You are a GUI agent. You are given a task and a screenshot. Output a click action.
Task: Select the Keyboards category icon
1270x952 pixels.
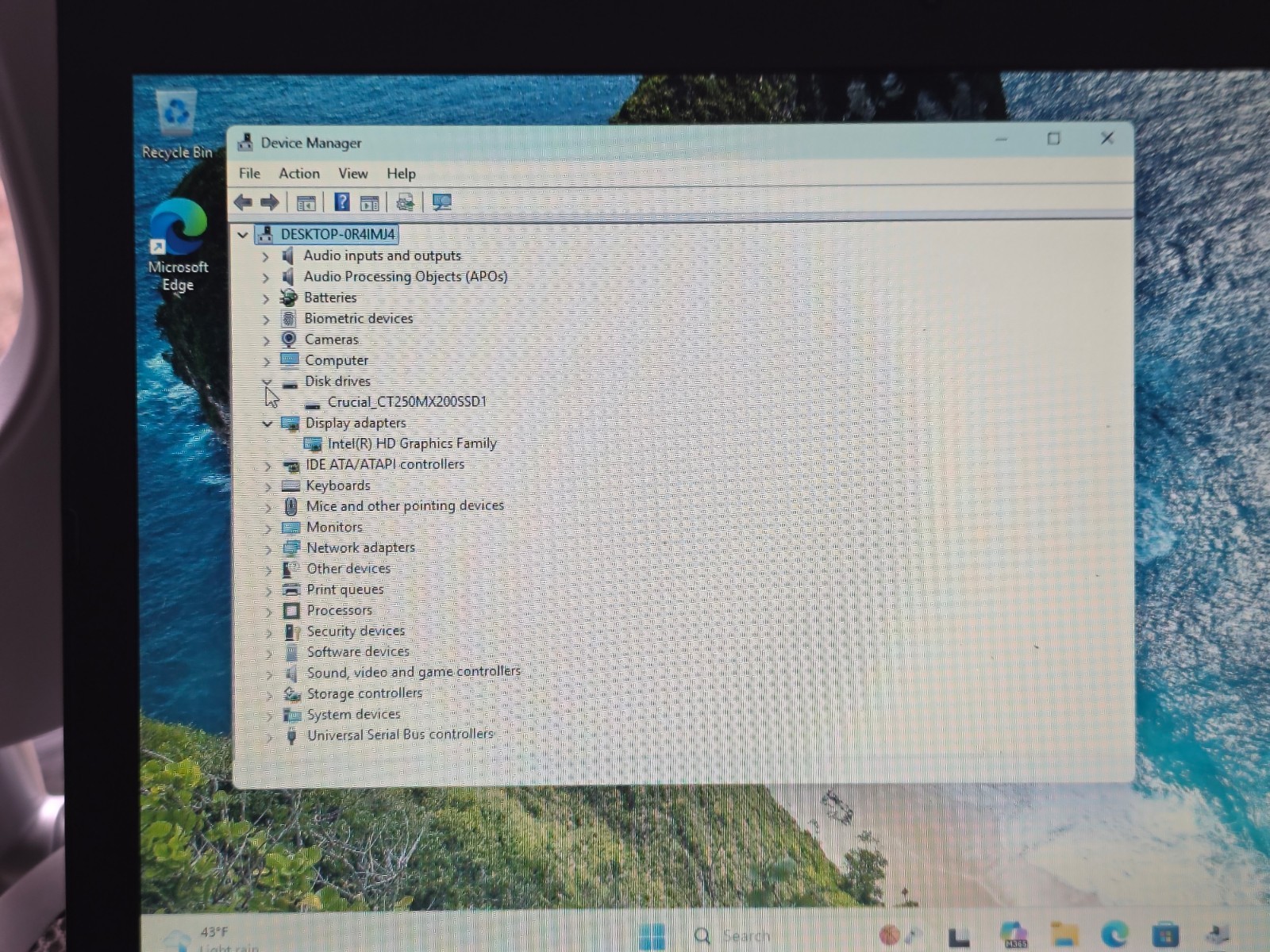pos(291,486)
